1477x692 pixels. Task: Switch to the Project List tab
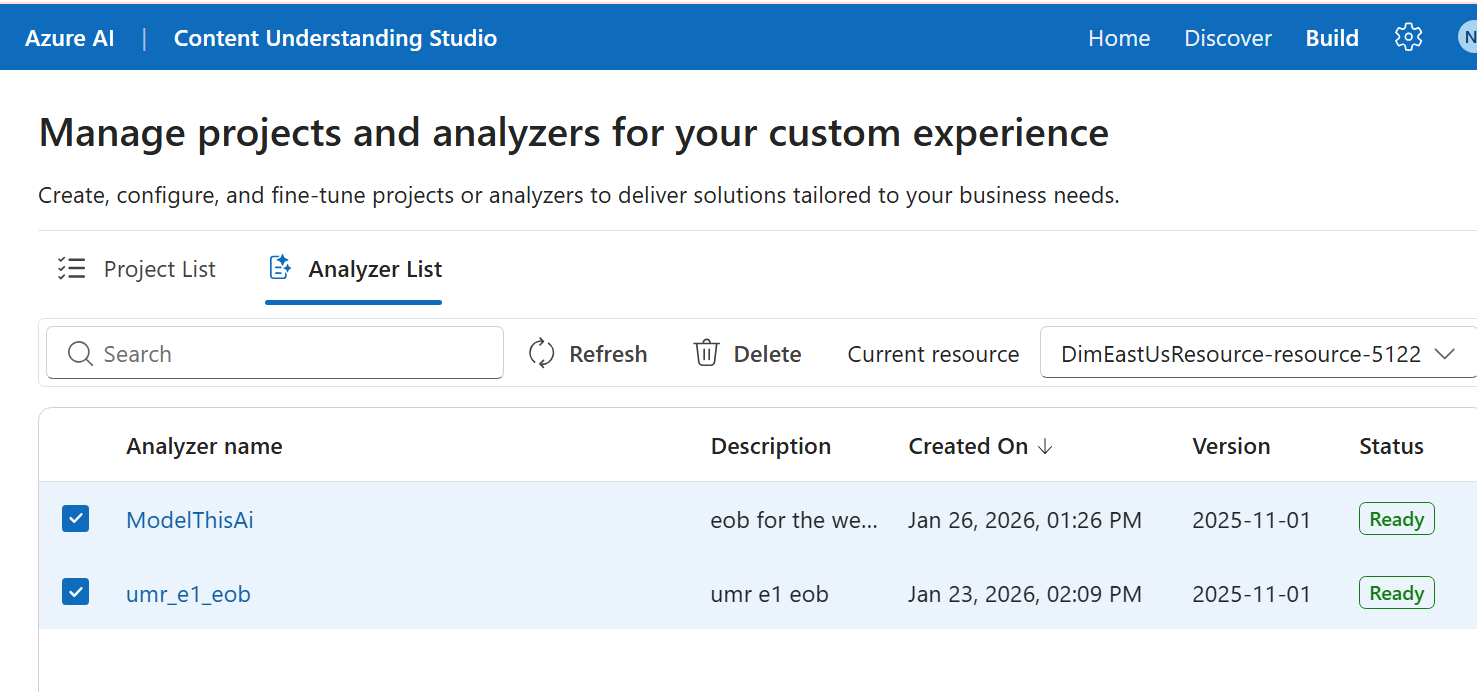pyautogui.click(x=159, y=268)
